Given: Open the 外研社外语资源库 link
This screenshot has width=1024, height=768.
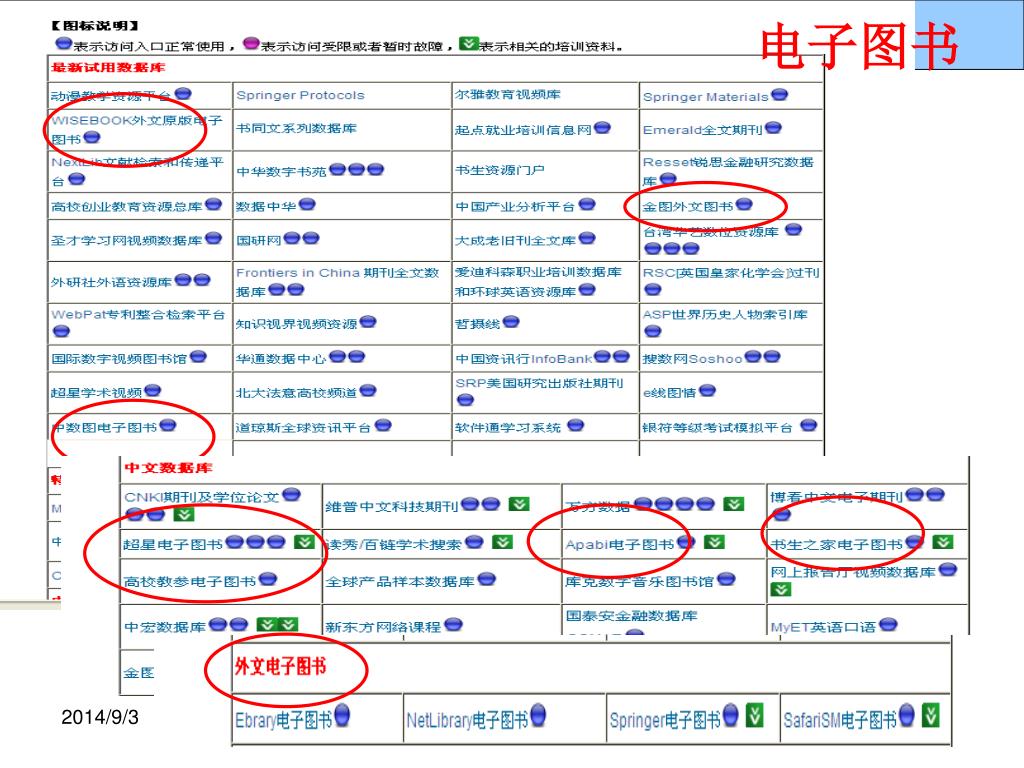Looking at the screenshot, I should 112,282.
